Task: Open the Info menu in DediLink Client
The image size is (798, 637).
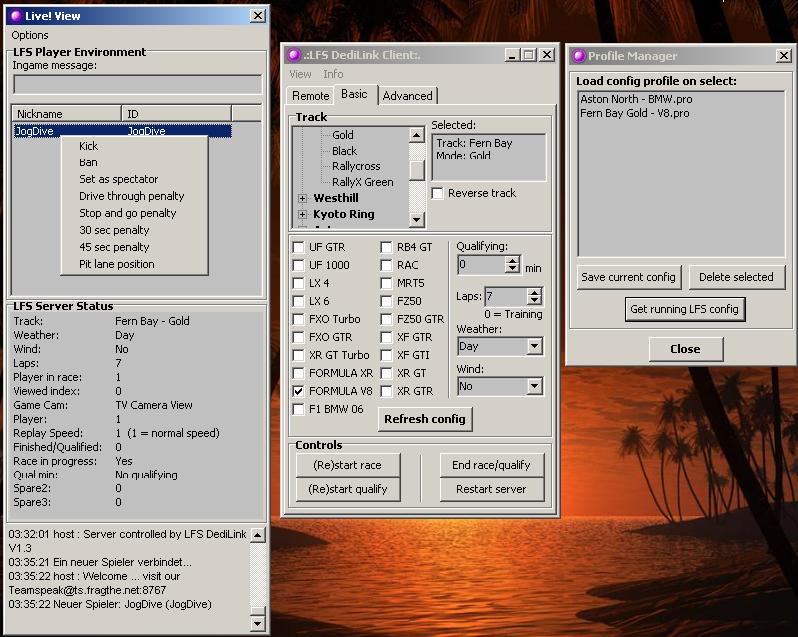Action: click(x=333, y=74)
